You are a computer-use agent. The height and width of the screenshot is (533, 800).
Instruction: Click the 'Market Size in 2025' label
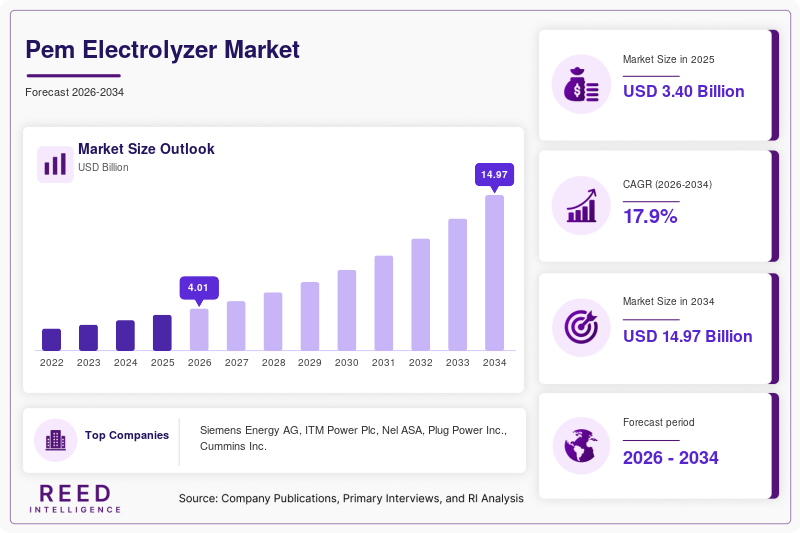[668, 59]
